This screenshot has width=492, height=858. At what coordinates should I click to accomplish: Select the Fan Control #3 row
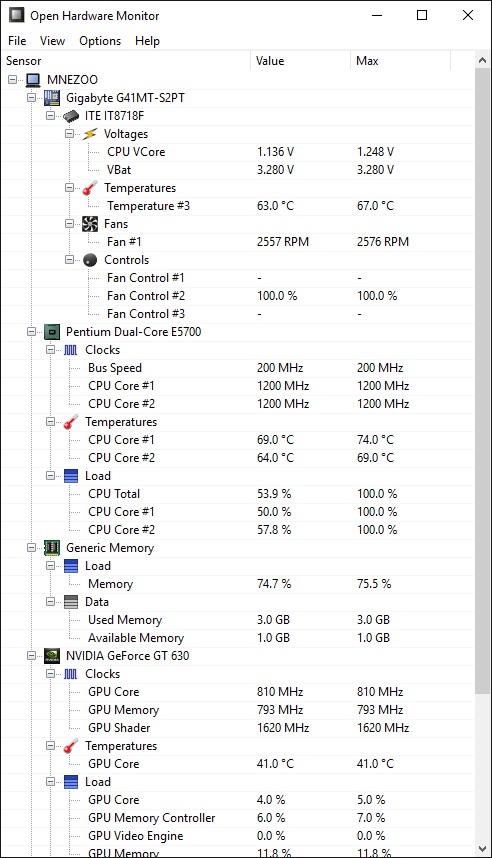[238, 314]
